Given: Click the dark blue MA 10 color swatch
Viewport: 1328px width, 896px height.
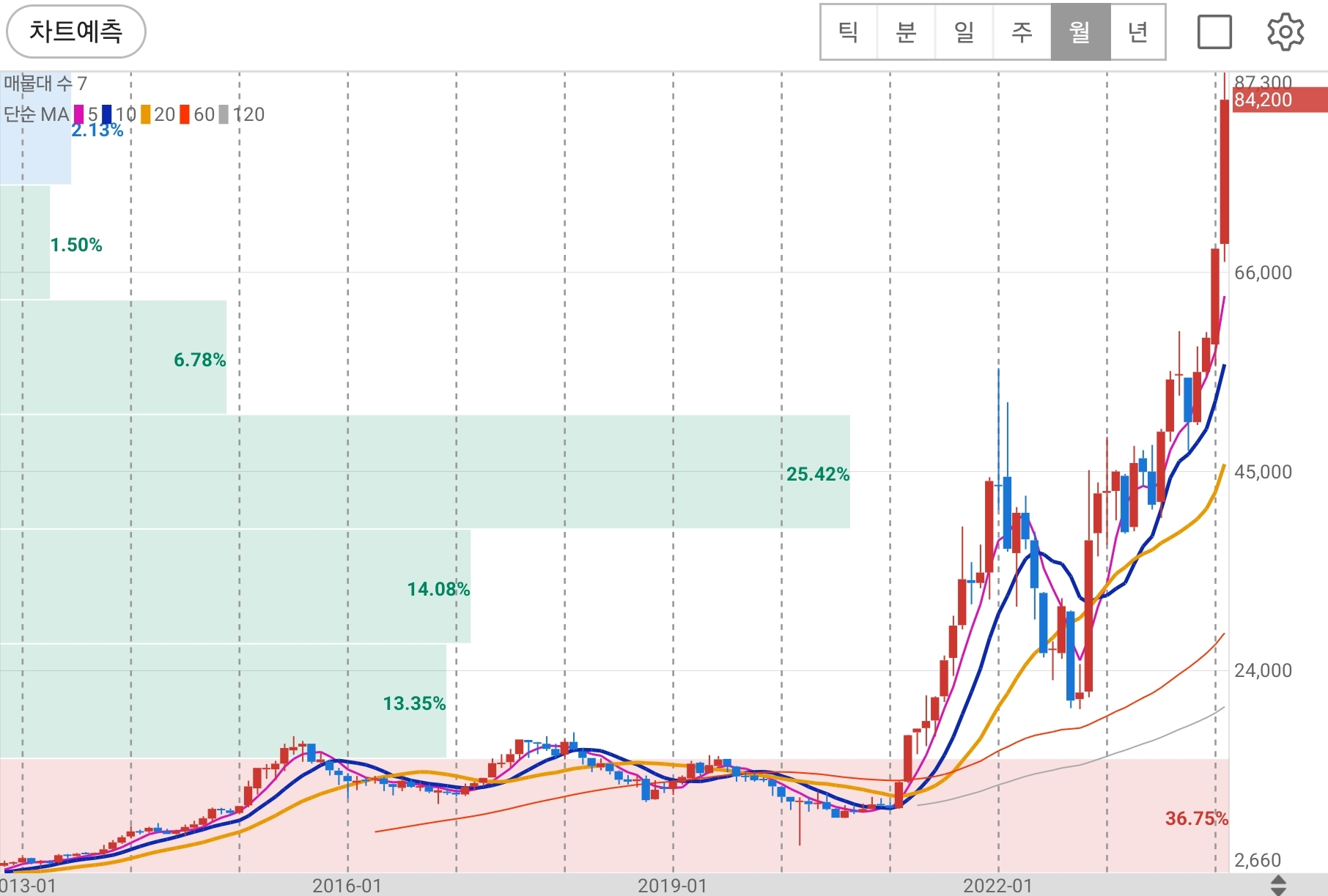Looking at the screenshot, I should tap(107, 114).
